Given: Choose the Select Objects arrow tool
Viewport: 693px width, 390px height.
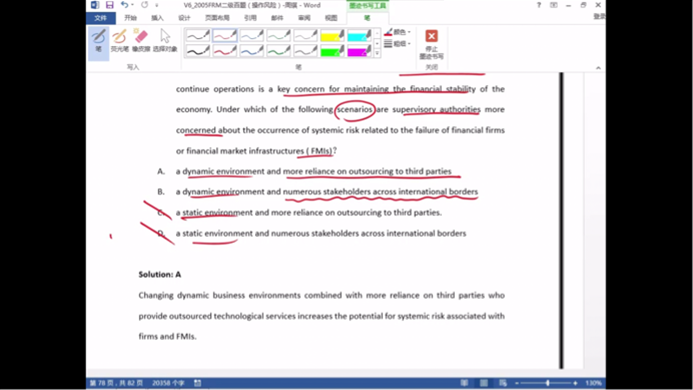Looking at the screenshot, I should point(165,40).
